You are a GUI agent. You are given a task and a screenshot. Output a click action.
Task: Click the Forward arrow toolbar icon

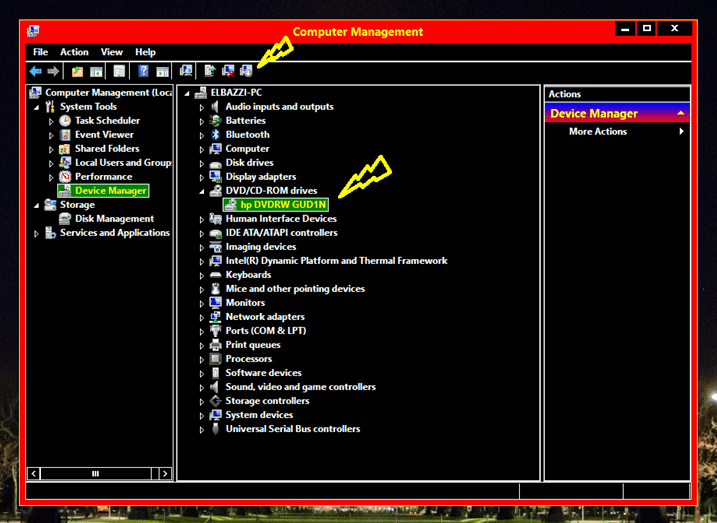point(53,71)
